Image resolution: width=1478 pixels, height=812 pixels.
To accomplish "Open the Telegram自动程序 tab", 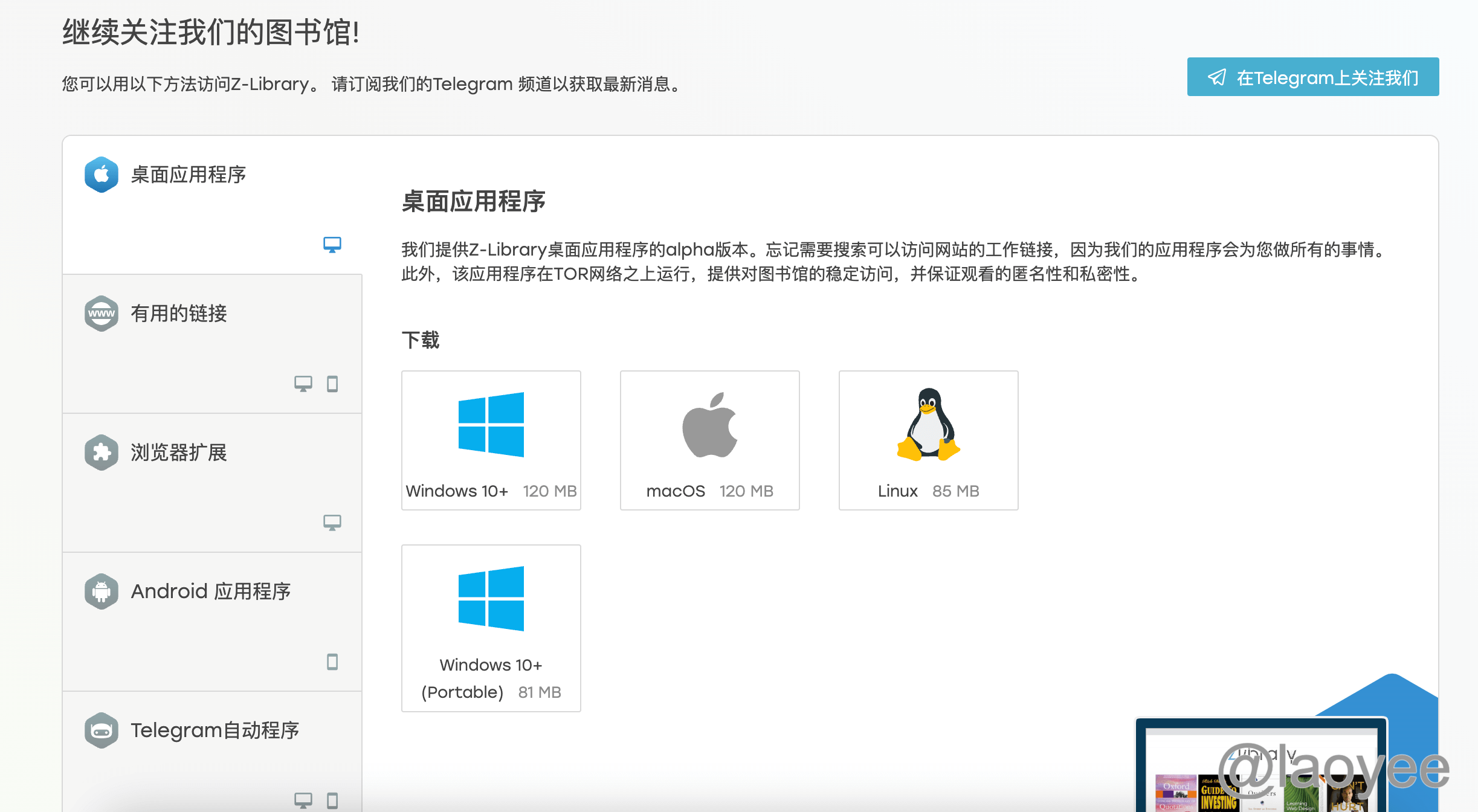I will [x=215, y=730].
